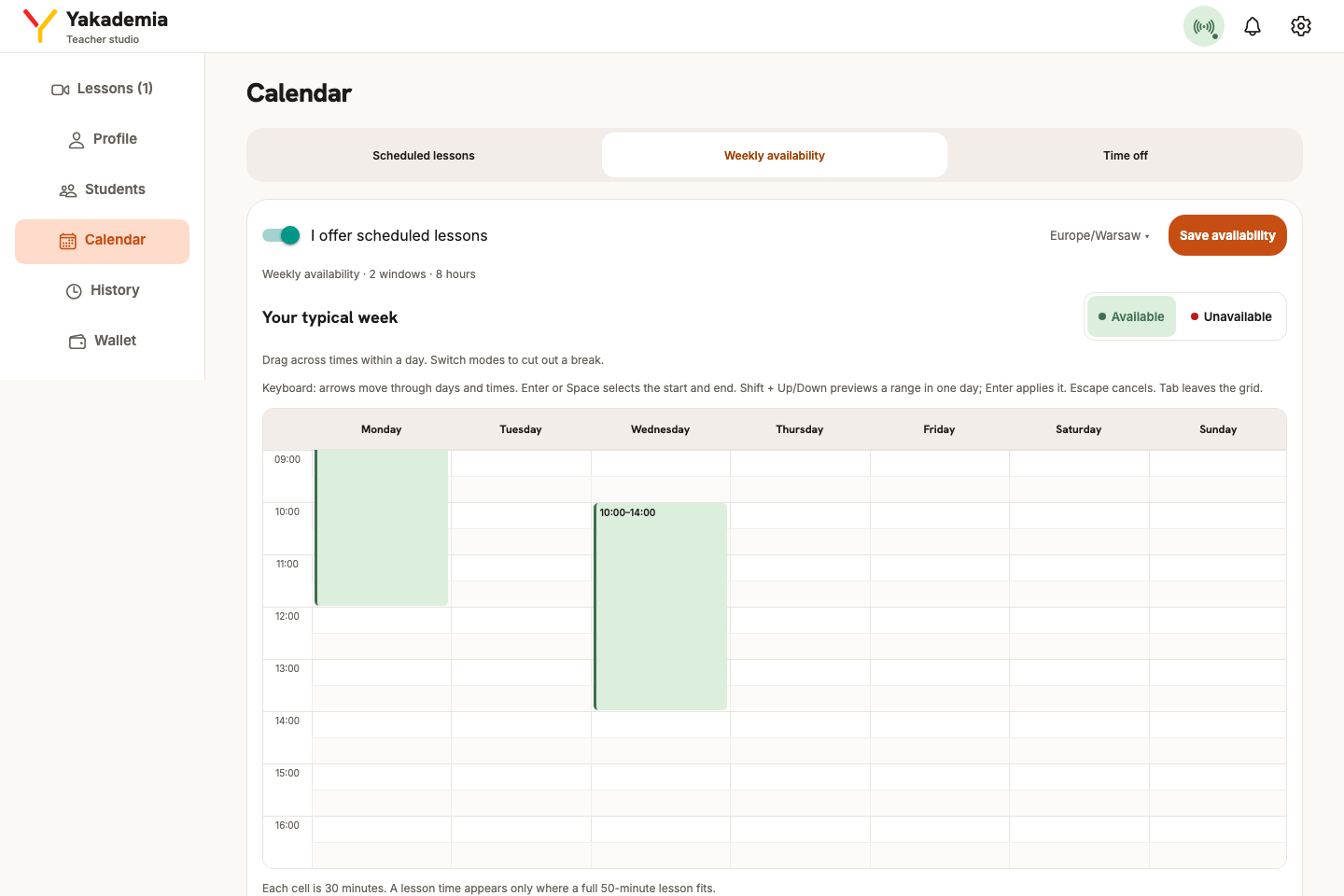This screenshot has height=896, width=1344.
Task: Select Available painting mode
Action: pos(1131,316)
